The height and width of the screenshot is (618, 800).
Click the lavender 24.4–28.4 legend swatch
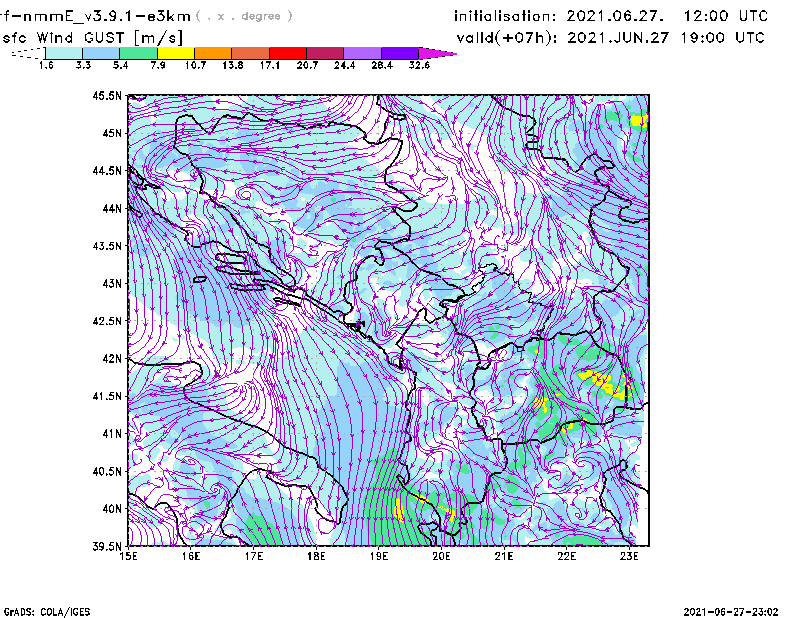363,53
